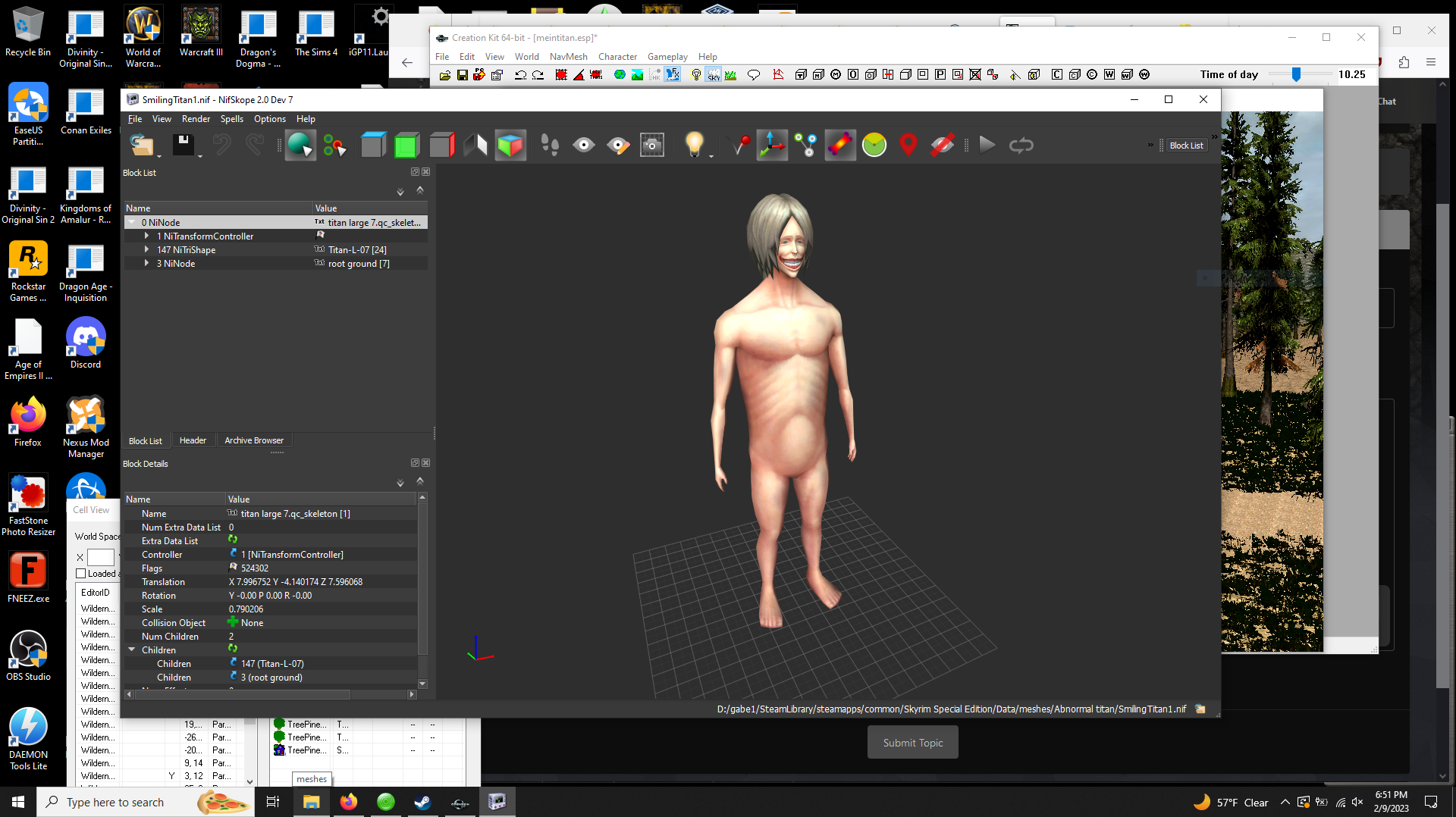Toggle the lighting lightbulb icon
The width and height of the screenshot is (1456, 817).
click(694, 145)
